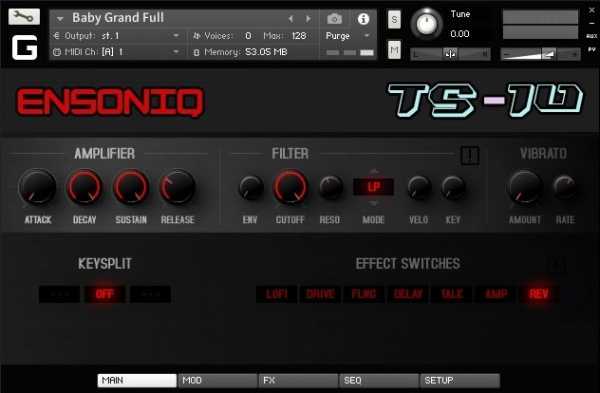Open the Baby Grand Full instrument dropdown
Image resolution: width=600 pixels, height=393 pixels.
tap(60, 18)
